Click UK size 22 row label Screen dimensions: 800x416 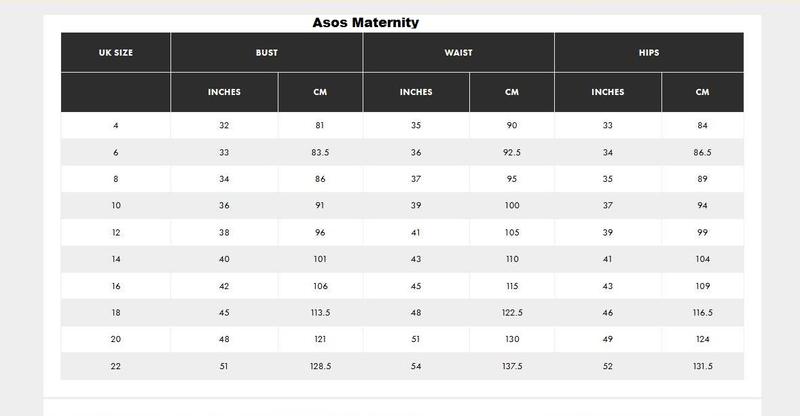[x=116, y=366]
